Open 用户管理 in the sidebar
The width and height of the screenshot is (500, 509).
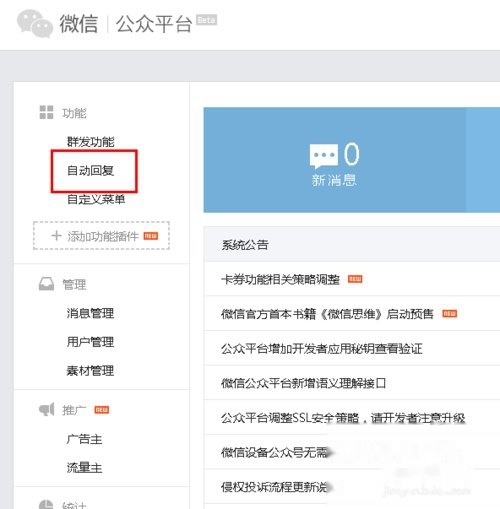pos(90,342)
